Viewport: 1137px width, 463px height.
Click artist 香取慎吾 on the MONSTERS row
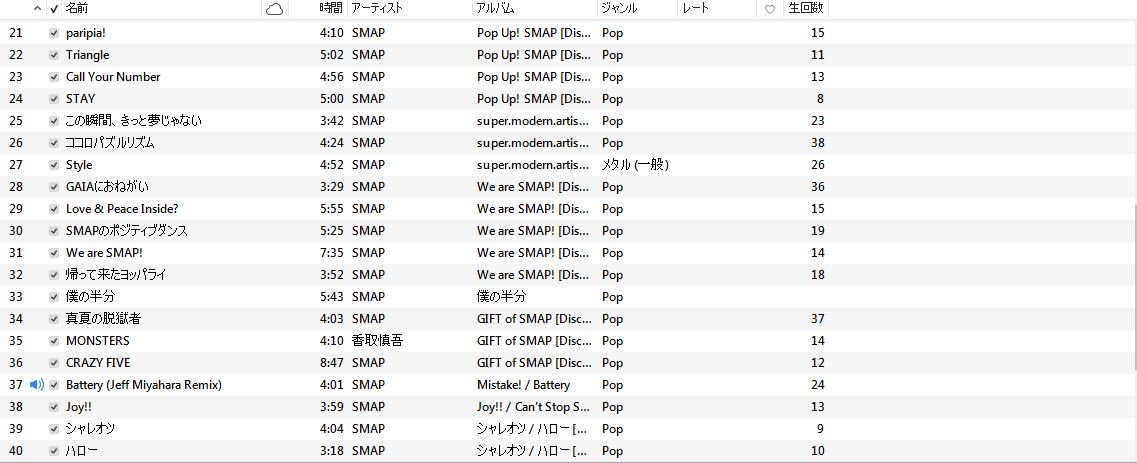[x=377, y=341]
